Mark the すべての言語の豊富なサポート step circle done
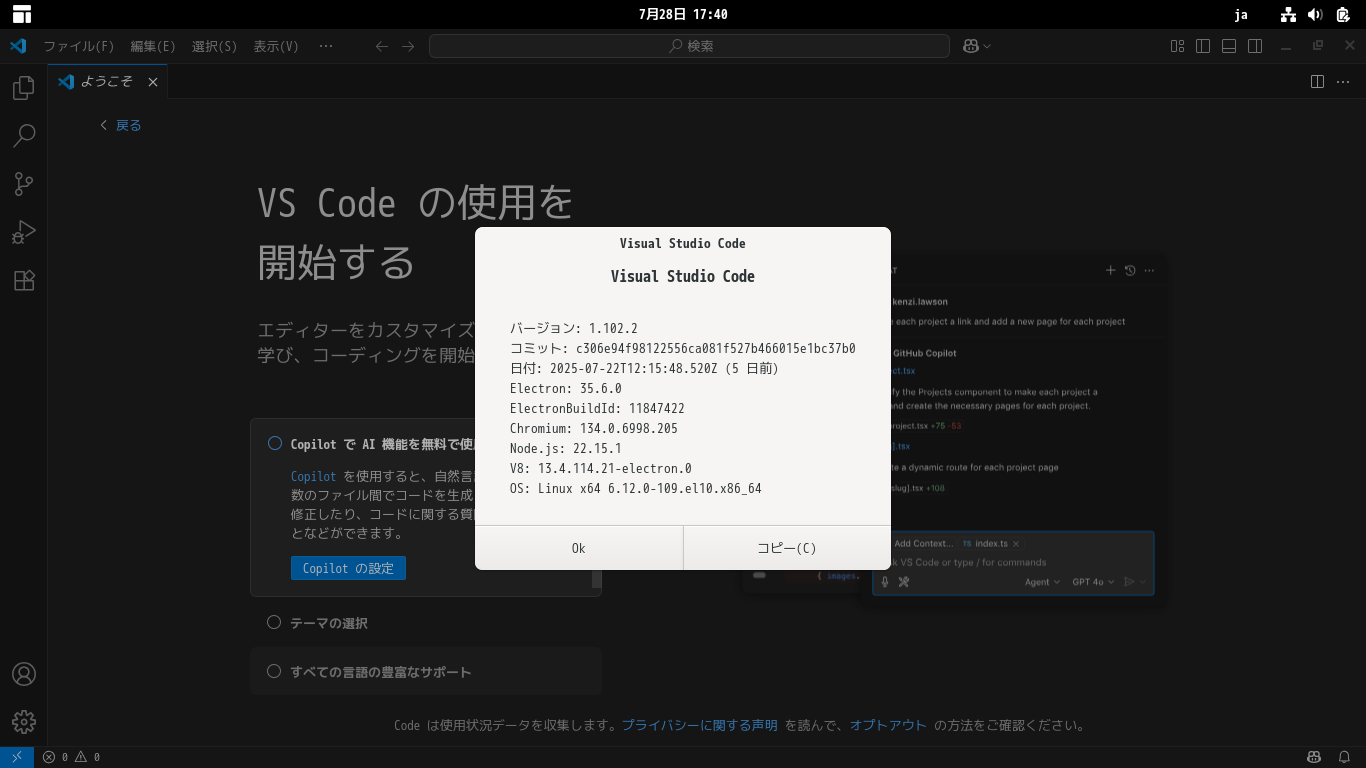The image size is (1366, 768). pos(274,671)
